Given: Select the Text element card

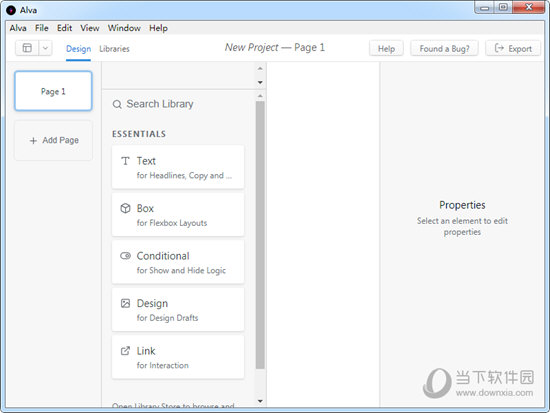Looking at the screenshot, I should [x=178, y=167].
